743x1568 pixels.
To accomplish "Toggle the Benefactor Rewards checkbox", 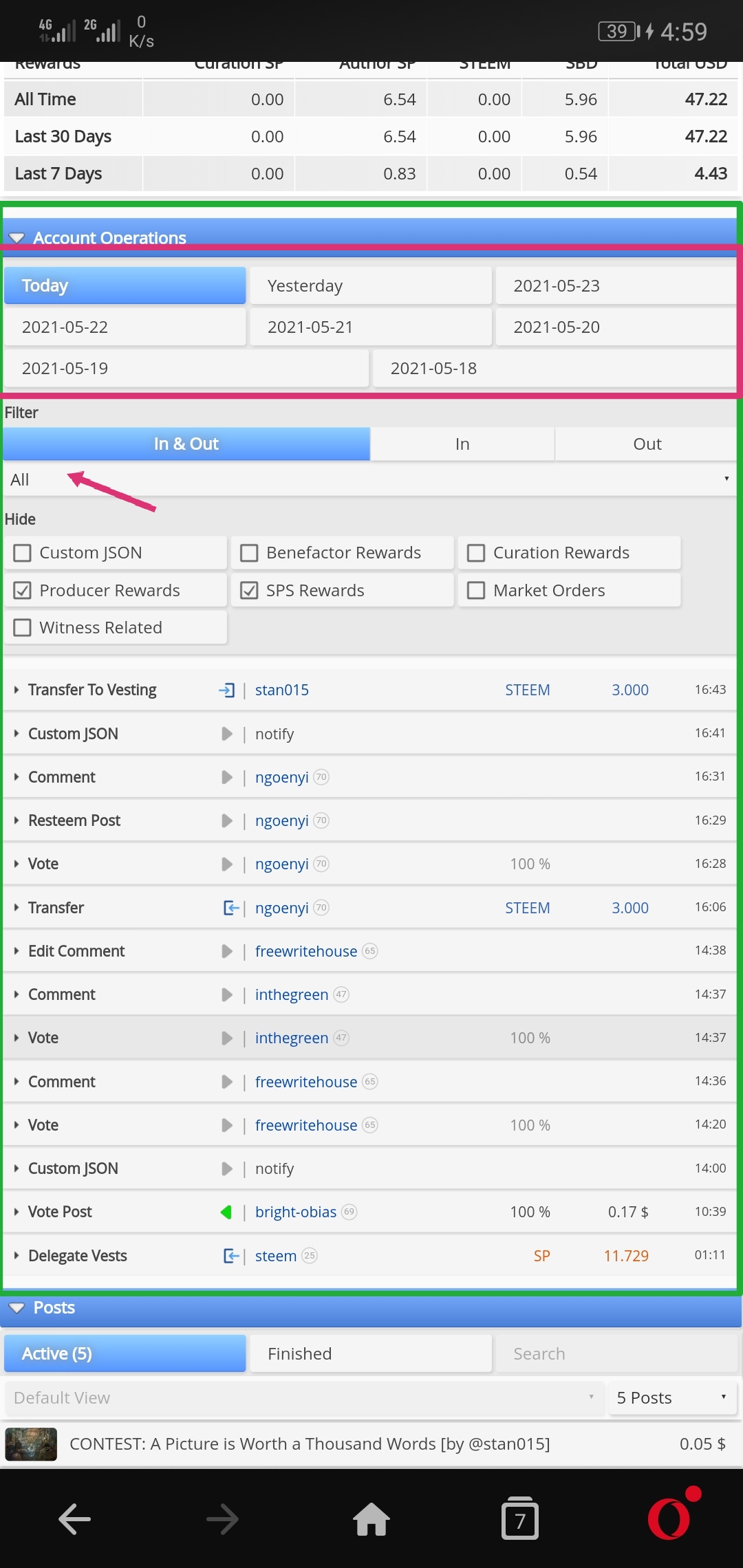I will 249,553.
